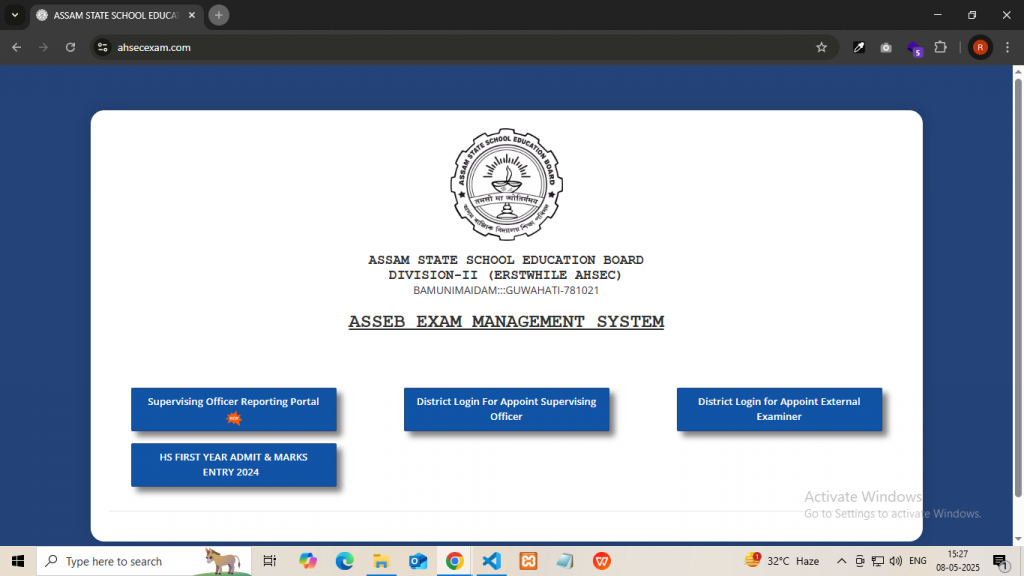Open Supervising Officer Reporting Portal
This screenshot has height=576, width=1024.
pos(234,409)
